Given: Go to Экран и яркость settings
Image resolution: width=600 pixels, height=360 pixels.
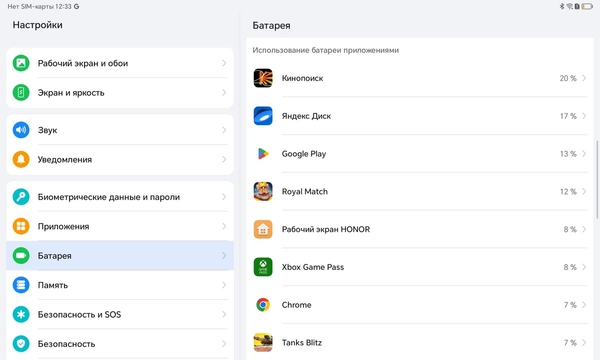Looking at the screenshot, I should click(120, 93).
